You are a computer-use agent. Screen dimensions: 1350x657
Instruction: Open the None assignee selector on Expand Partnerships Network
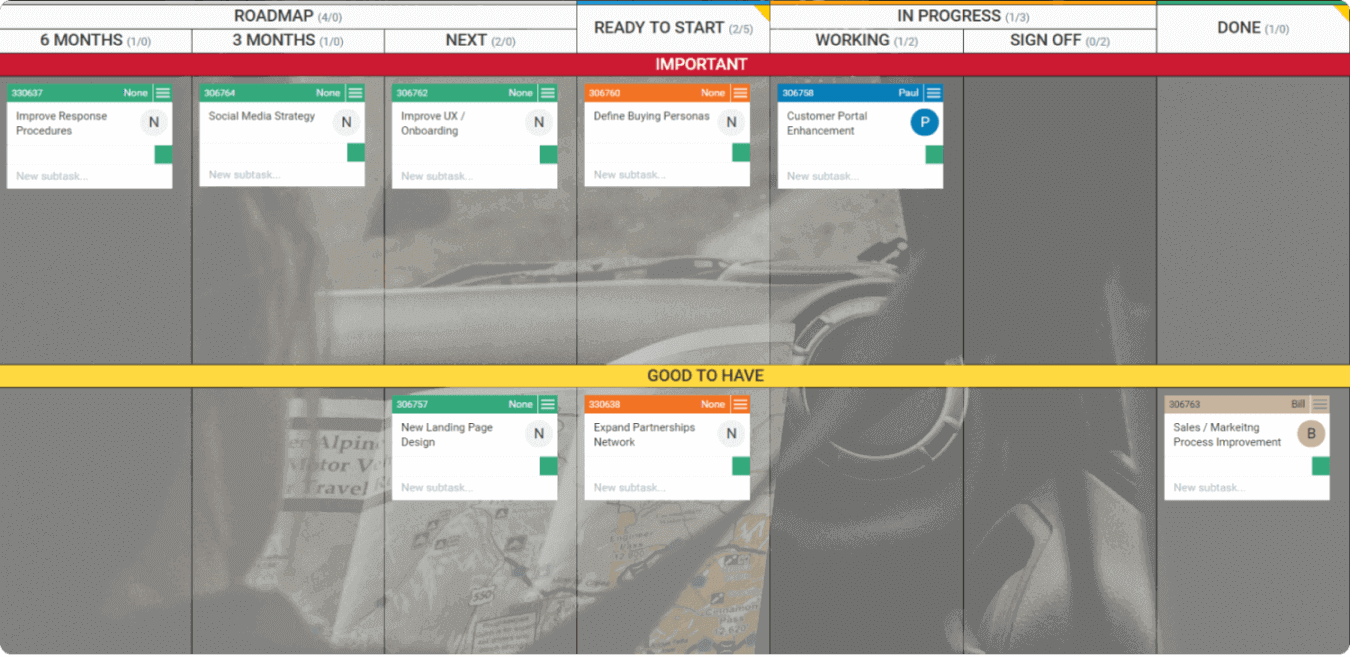click(714, 404)
